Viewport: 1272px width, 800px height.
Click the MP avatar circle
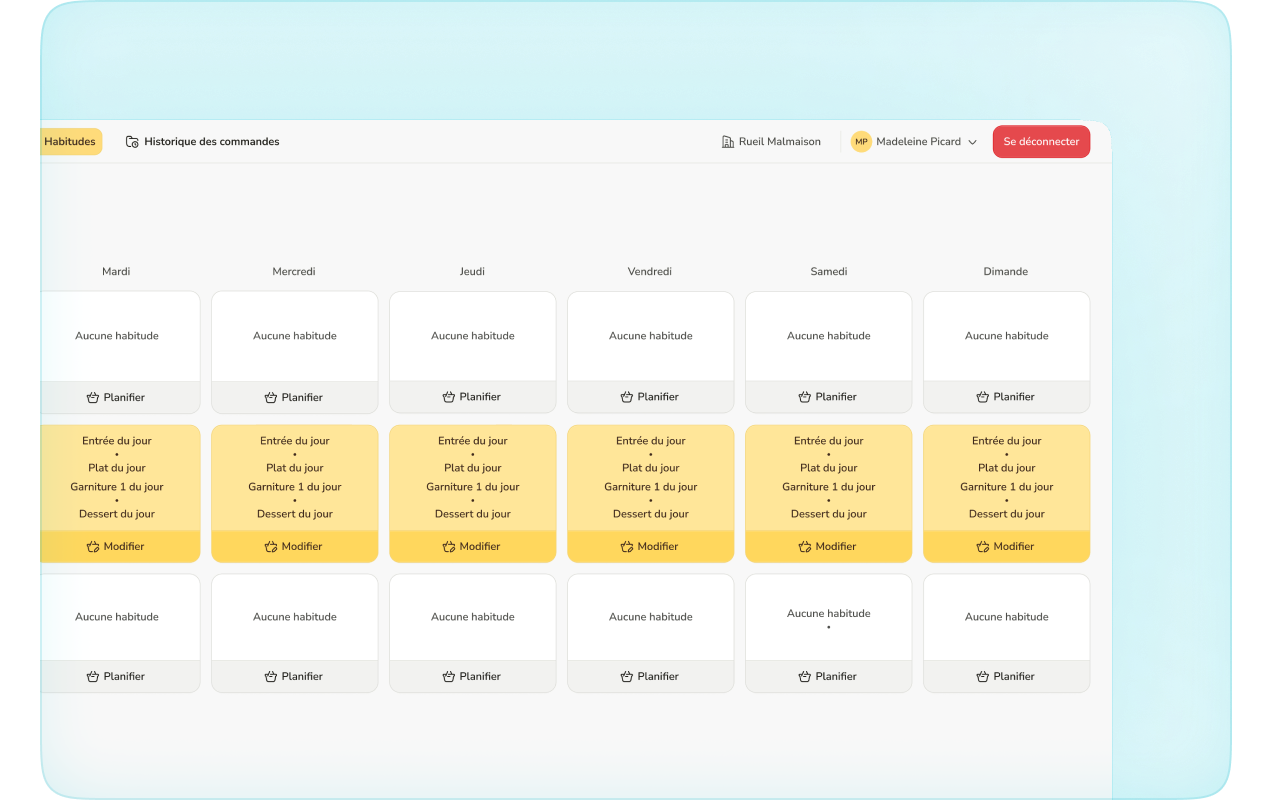pos(861,142)
